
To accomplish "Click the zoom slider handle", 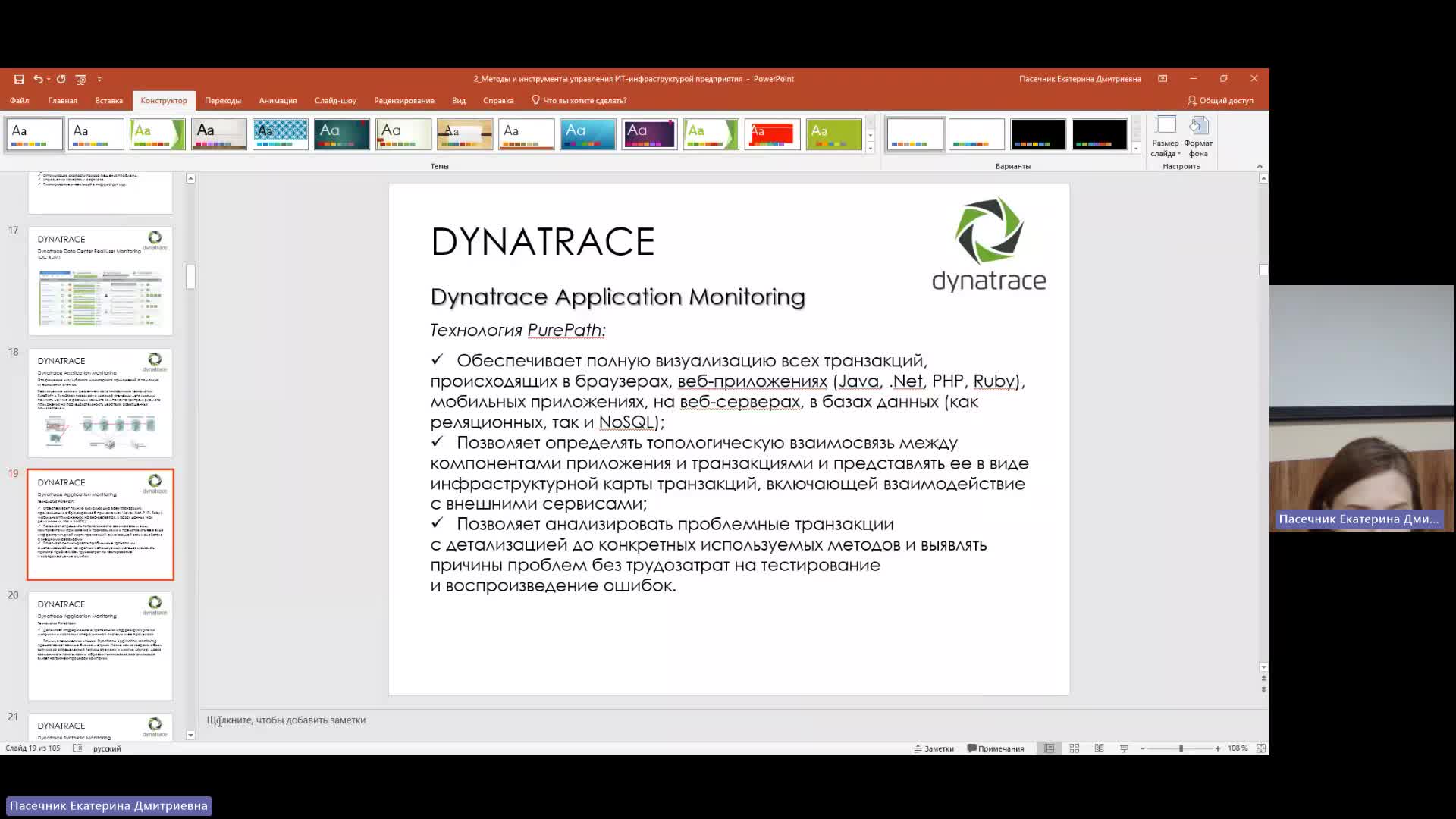I will click(x=1181, y=748).
